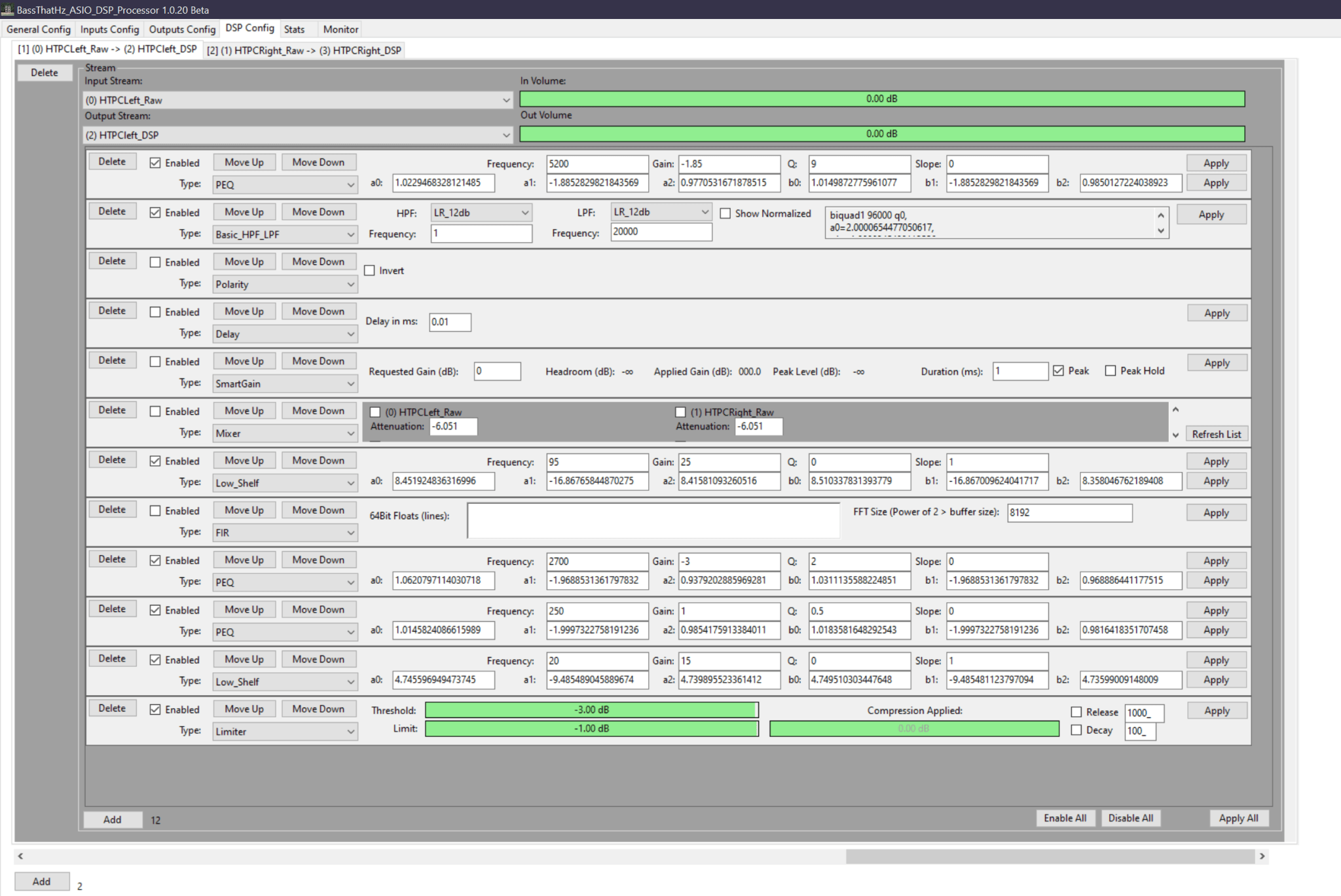Viewport: 1341px width, 896px height.
Task: Toggle Enabled for the Polarity filter
Action: [x=155, y=262]
